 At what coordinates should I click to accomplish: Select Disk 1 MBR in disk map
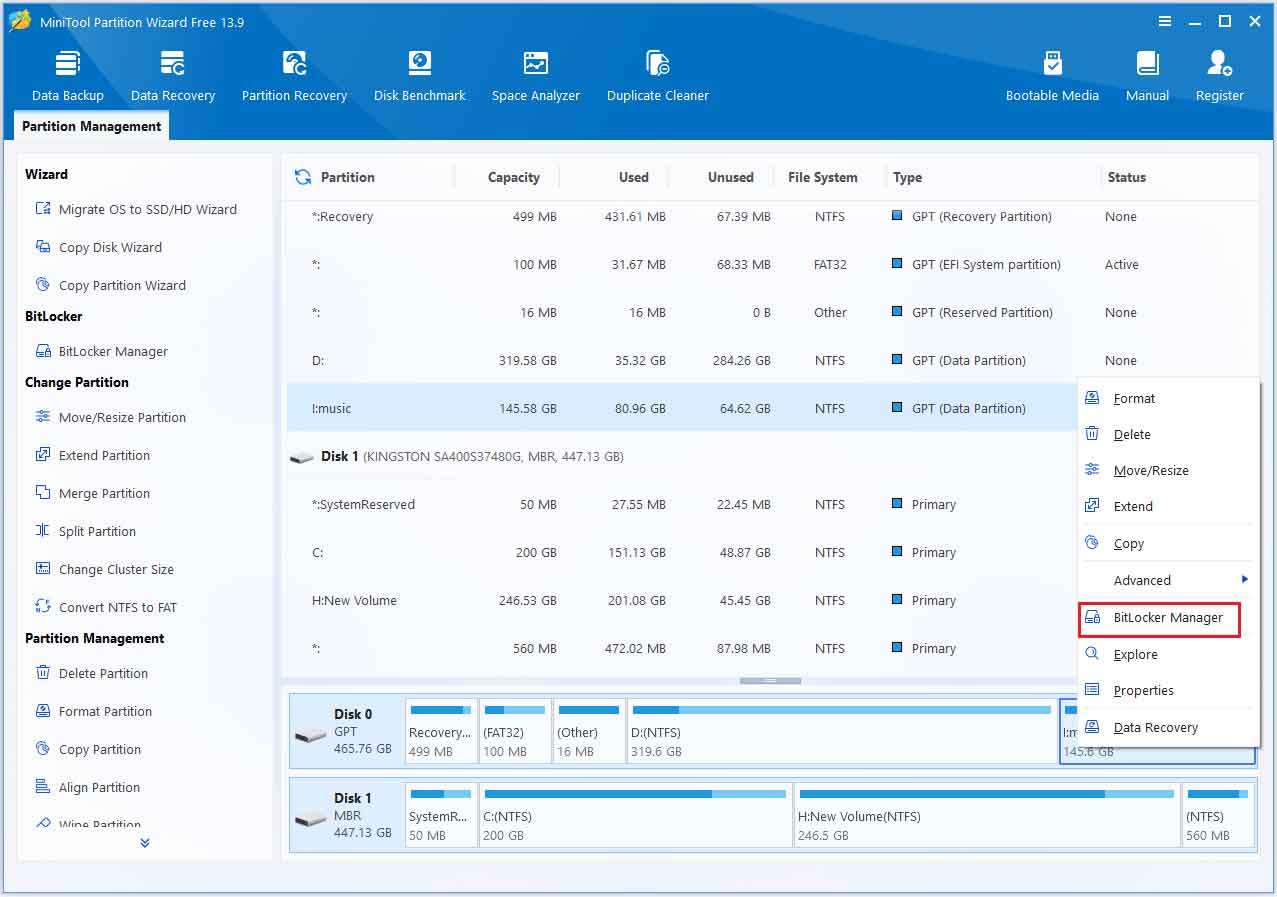coord(346,815)
